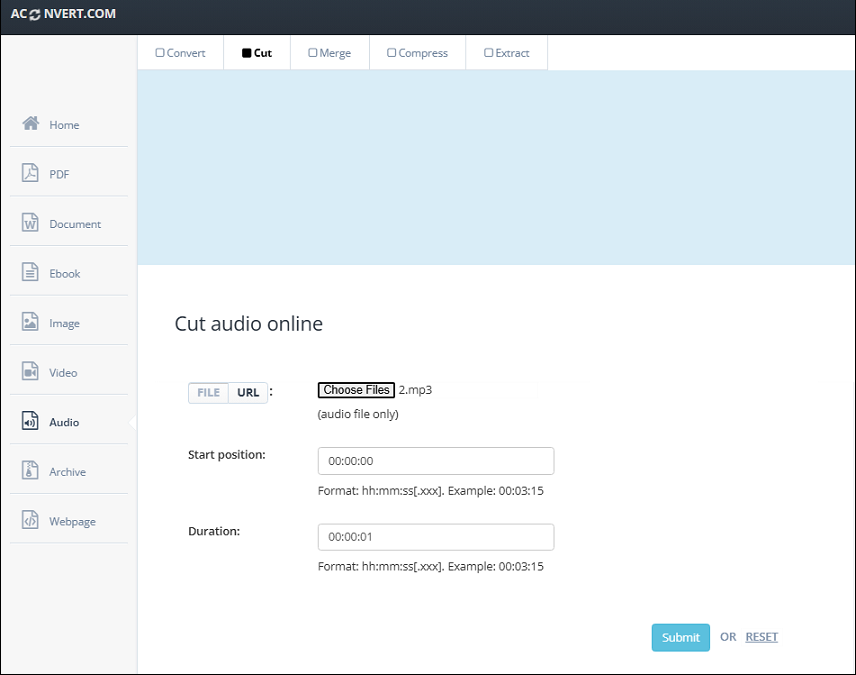This screenshot has width=856, height=675.
Task: Open the Document sidebar section
Action: coord(69,223)
